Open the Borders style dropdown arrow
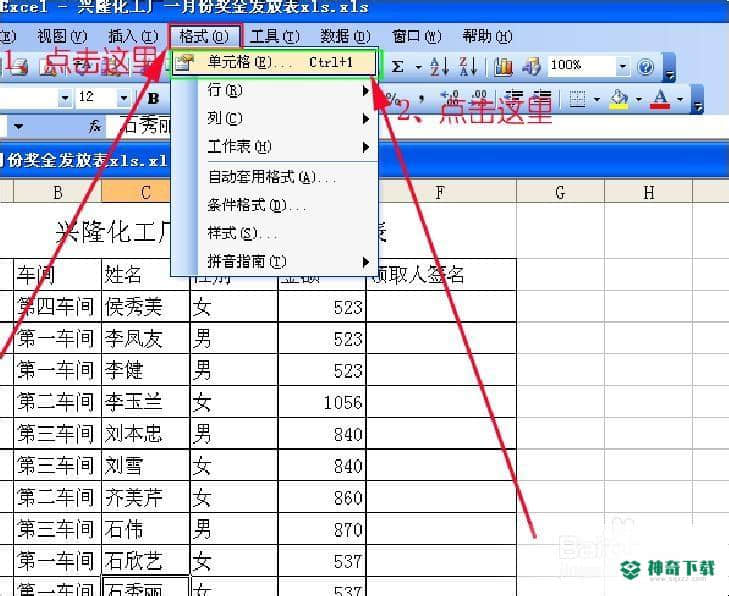729x596 pixels. [596, 99]
